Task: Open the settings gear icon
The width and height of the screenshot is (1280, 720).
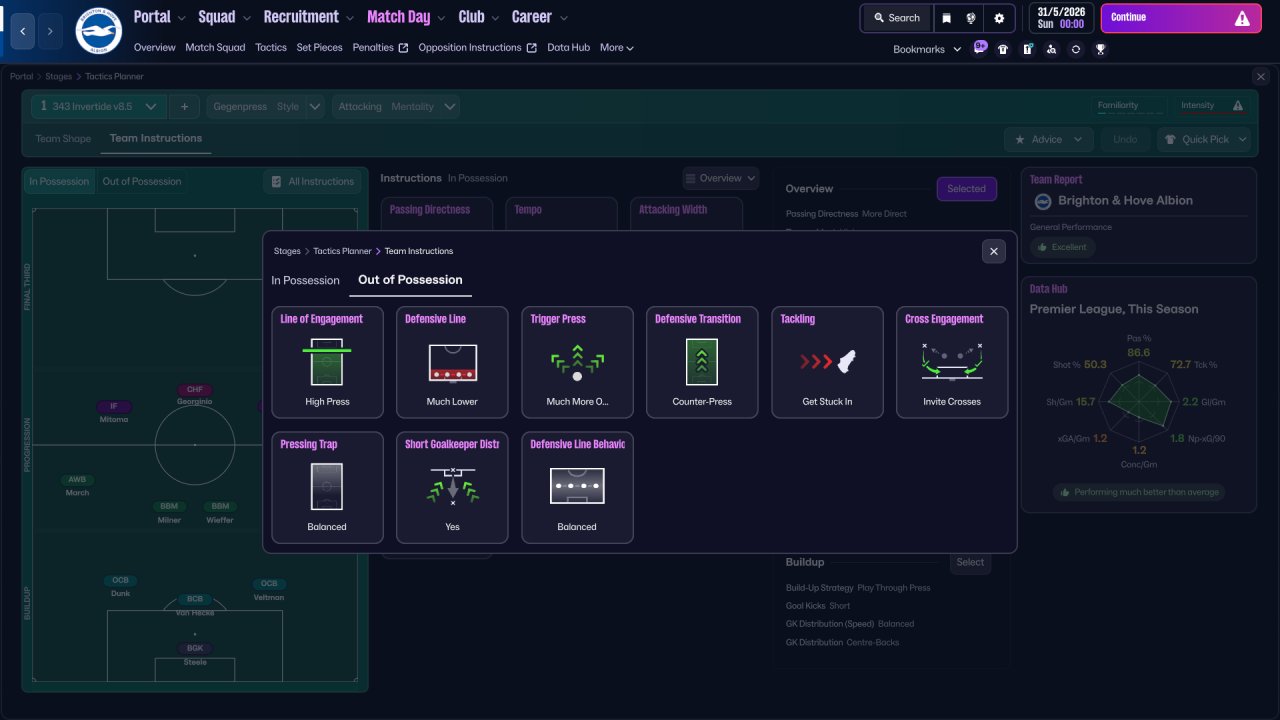Action: [x=999, y=18]
